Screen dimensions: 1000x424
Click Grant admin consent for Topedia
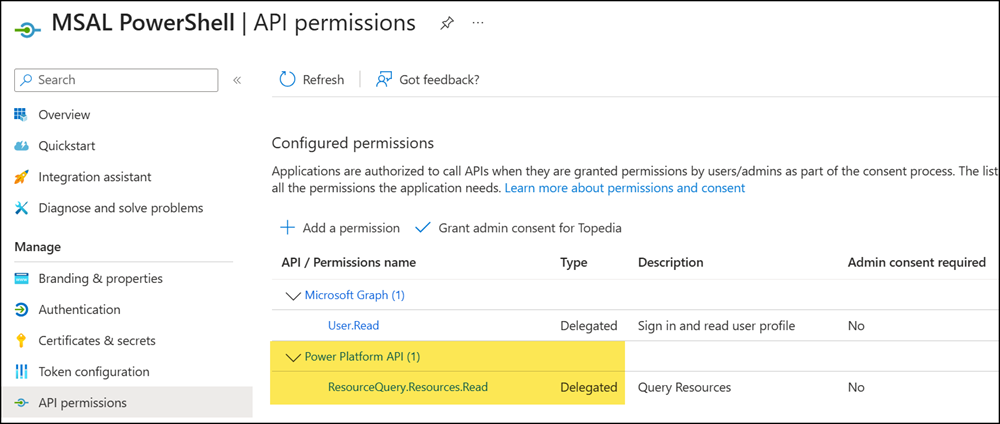[x=530, y=228]
